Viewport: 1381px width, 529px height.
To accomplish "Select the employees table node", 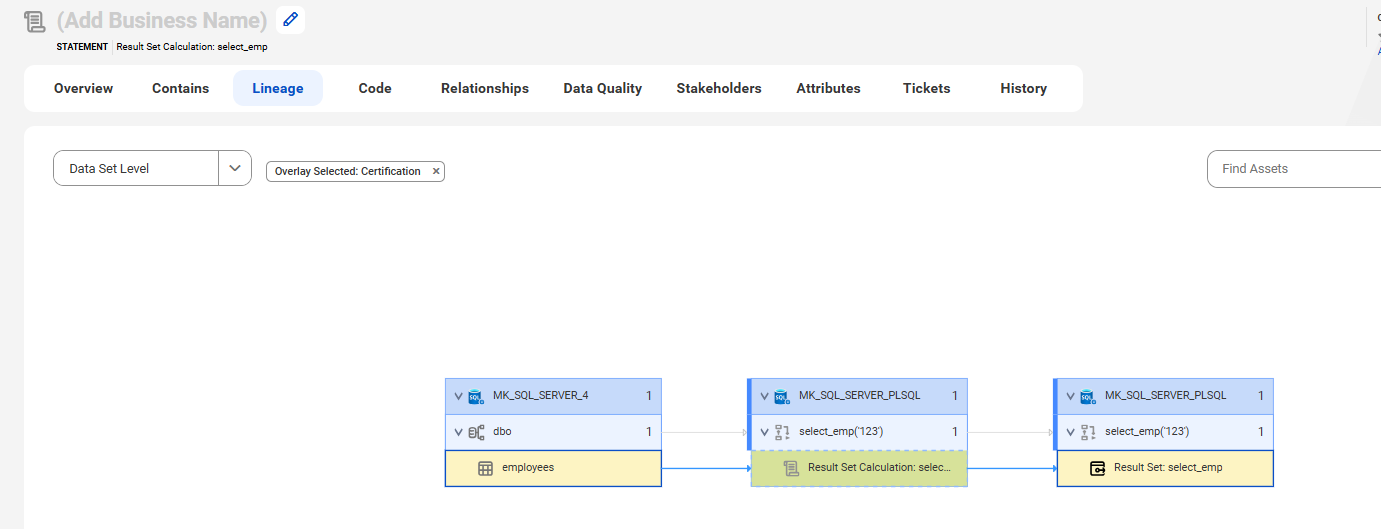I will tap(553, 468).
